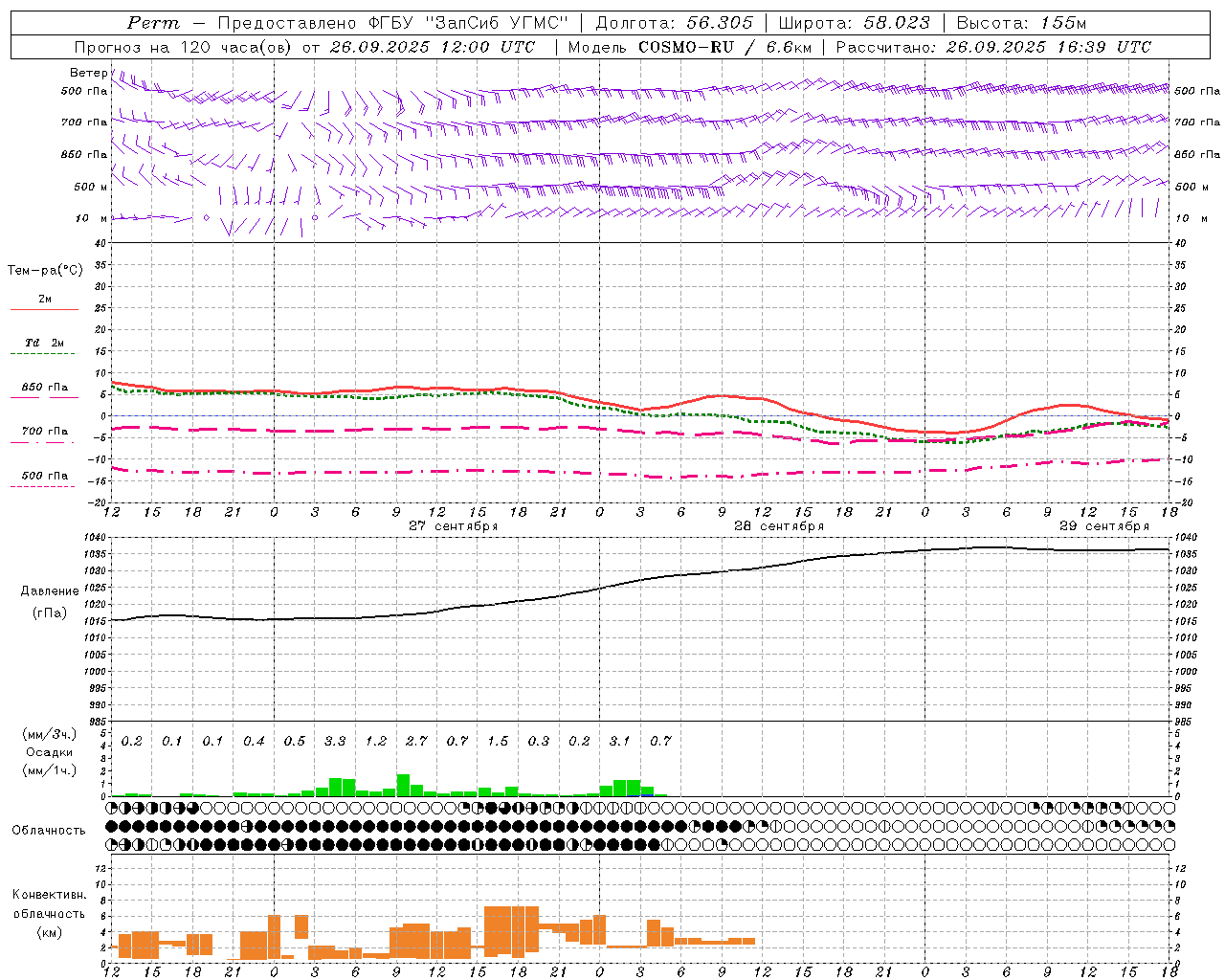This screenshot has width=1225, height=980.
Task: Click the 1.5 precipitation total value
Action: coord(498,741)
